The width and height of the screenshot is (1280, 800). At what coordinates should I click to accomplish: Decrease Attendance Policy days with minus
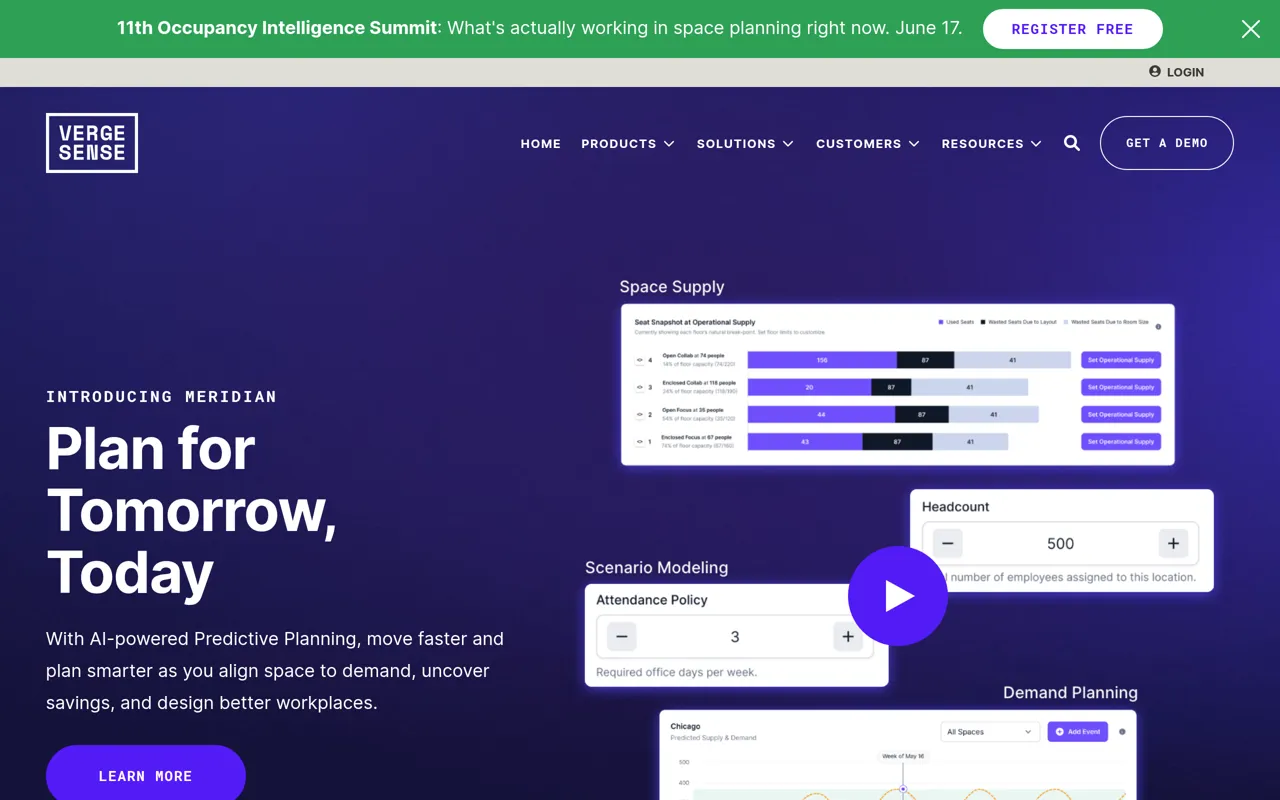tap(621, 636)
